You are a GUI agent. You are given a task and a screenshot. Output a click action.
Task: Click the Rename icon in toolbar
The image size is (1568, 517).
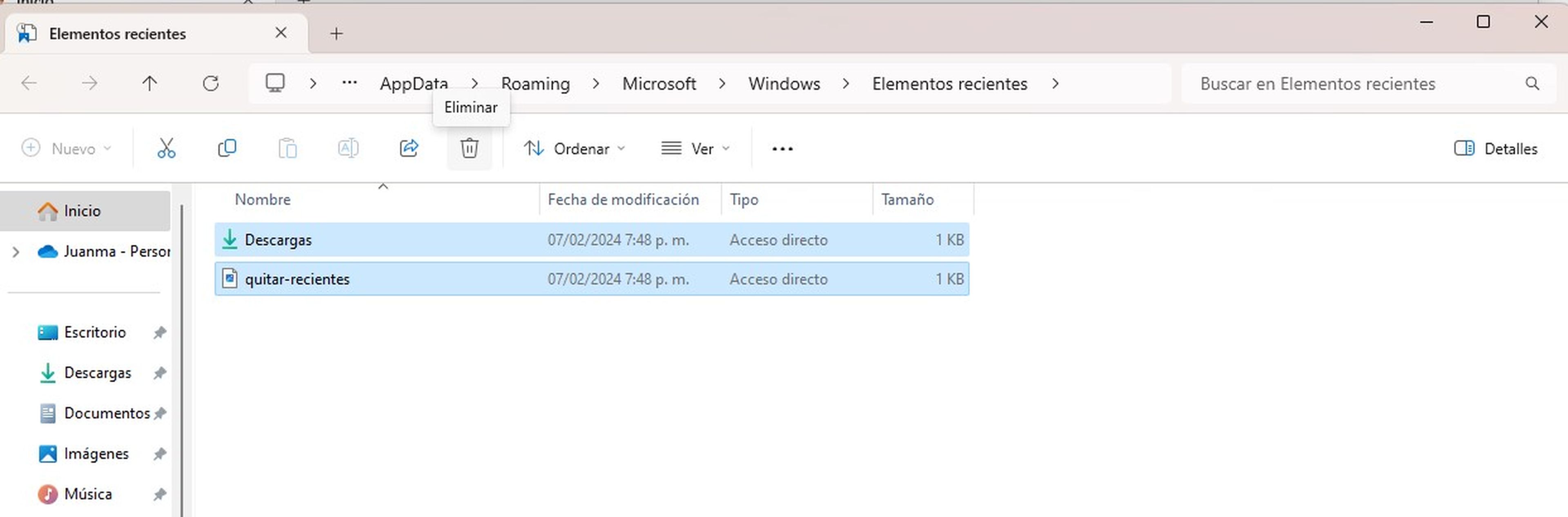(x=347, y=148)
